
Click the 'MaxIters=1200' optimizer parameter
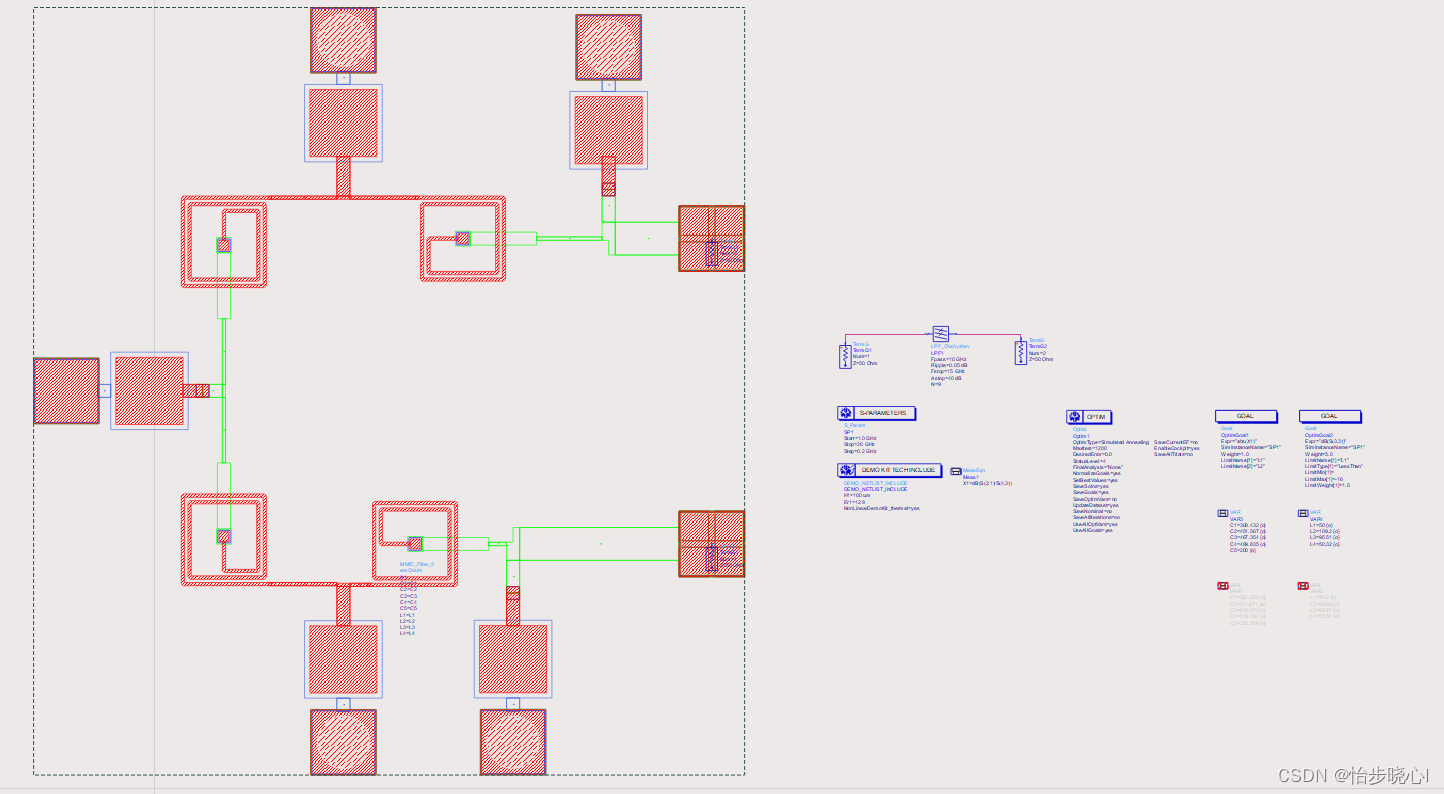[x=1090, y=448]
